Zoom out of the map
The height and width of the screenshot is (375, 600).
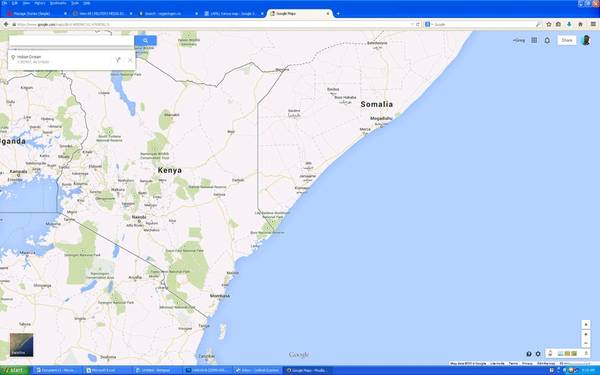tap(586, 343)
